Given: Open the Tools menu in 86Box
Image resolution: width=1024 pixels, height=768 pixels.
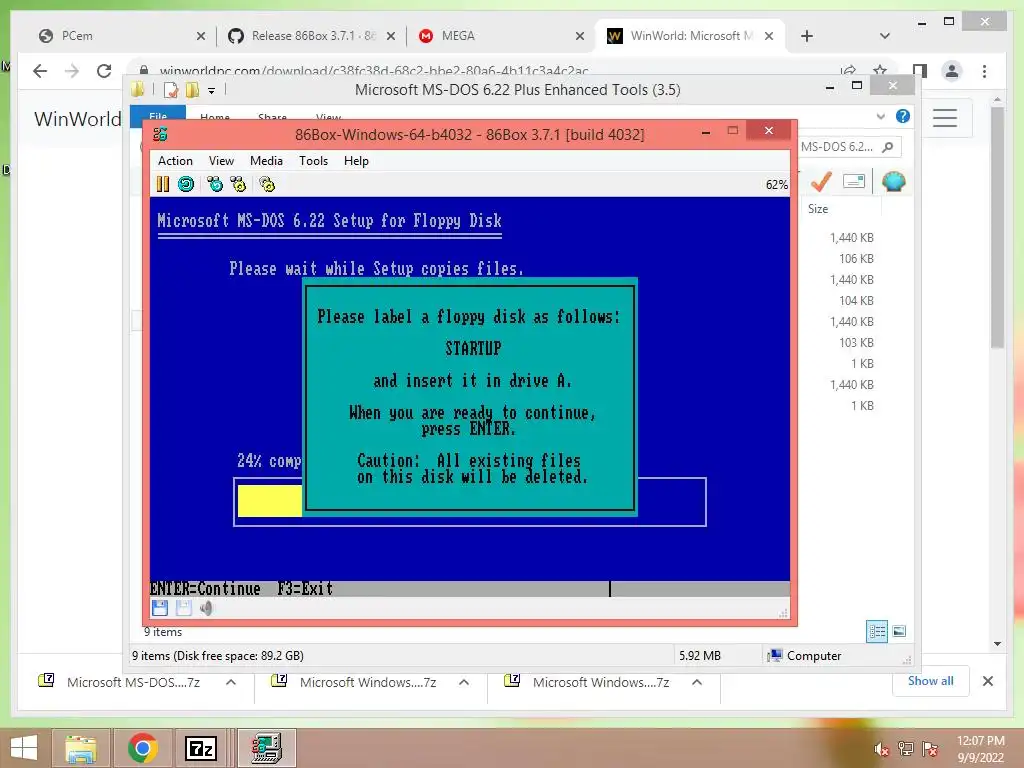Looking at the screenshot, I should pyautogui.click(x=313, y=161).
